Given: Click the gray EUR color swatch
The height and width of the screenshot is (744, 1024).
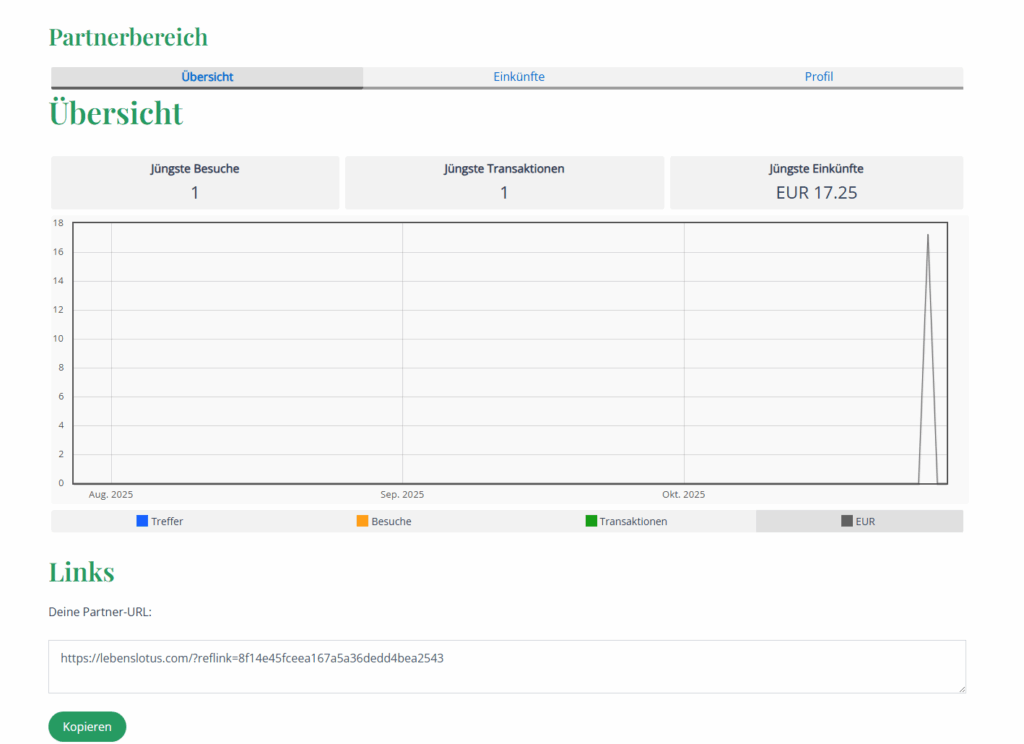Looking at the screenshot, I should point(847,521).
